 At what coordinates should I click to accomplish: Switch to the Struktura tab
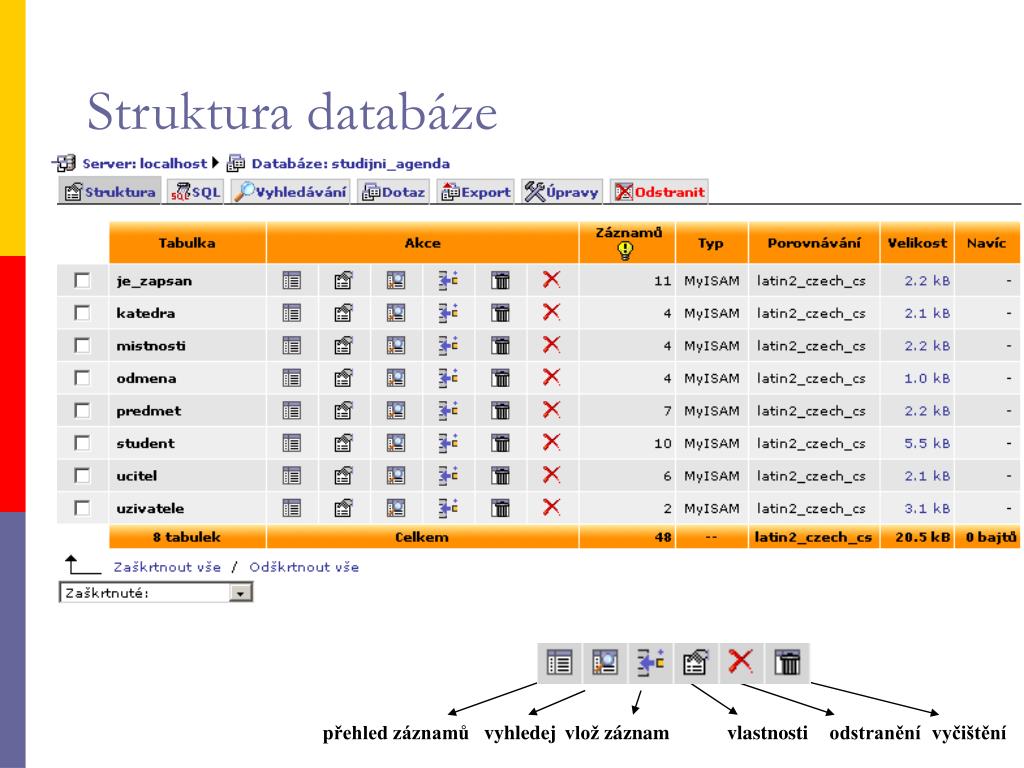coord(110,192)
